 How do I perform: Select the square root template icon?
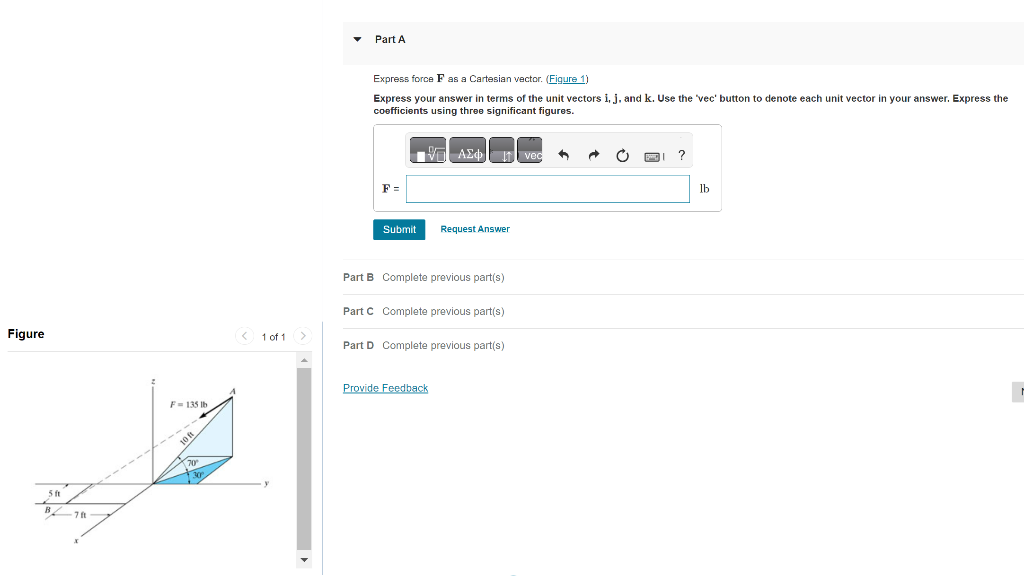tap(428, 153)
